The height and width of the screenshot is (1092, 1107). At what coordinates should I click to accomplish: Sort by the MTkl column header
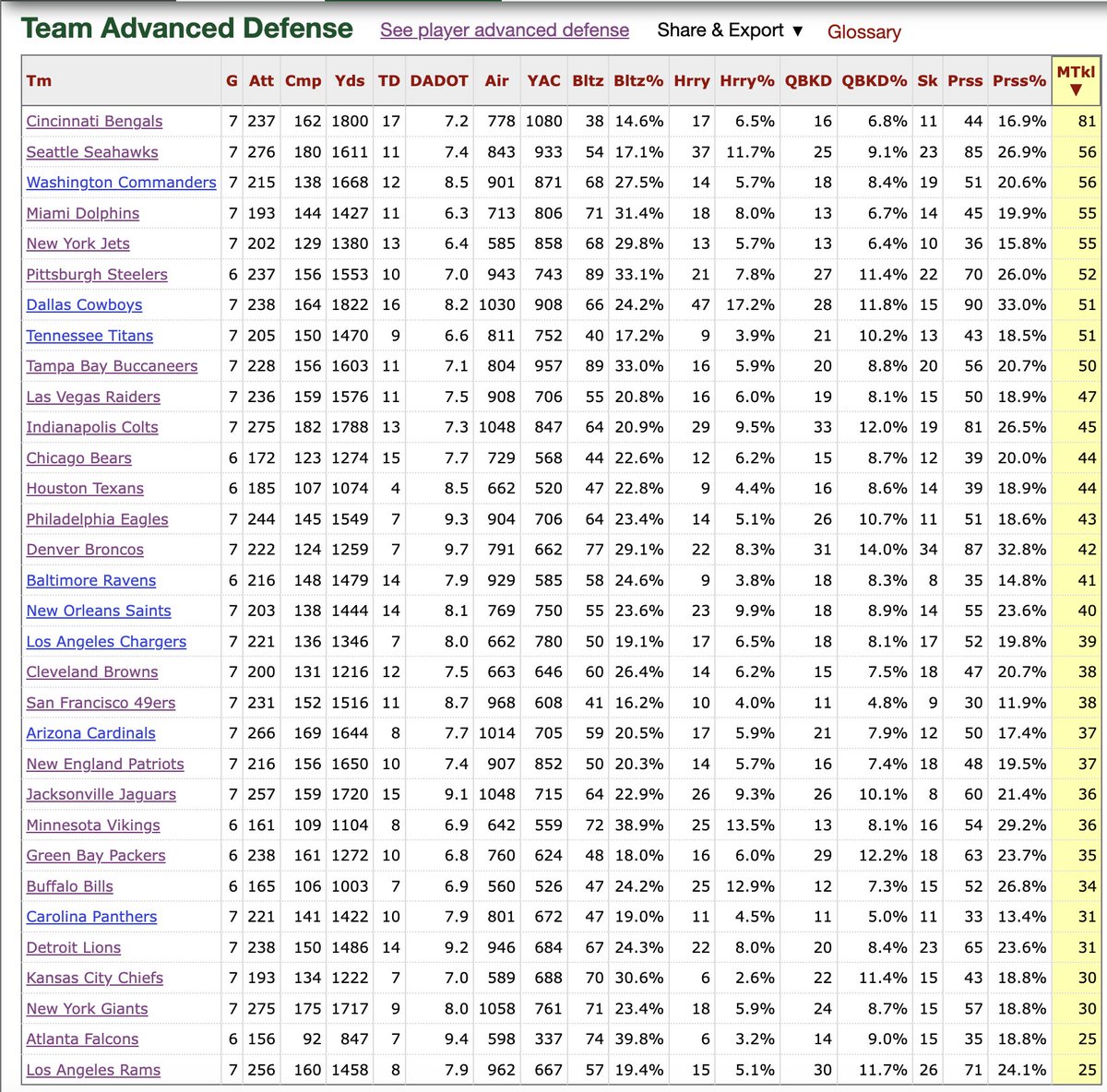[x=1076, y=80]
